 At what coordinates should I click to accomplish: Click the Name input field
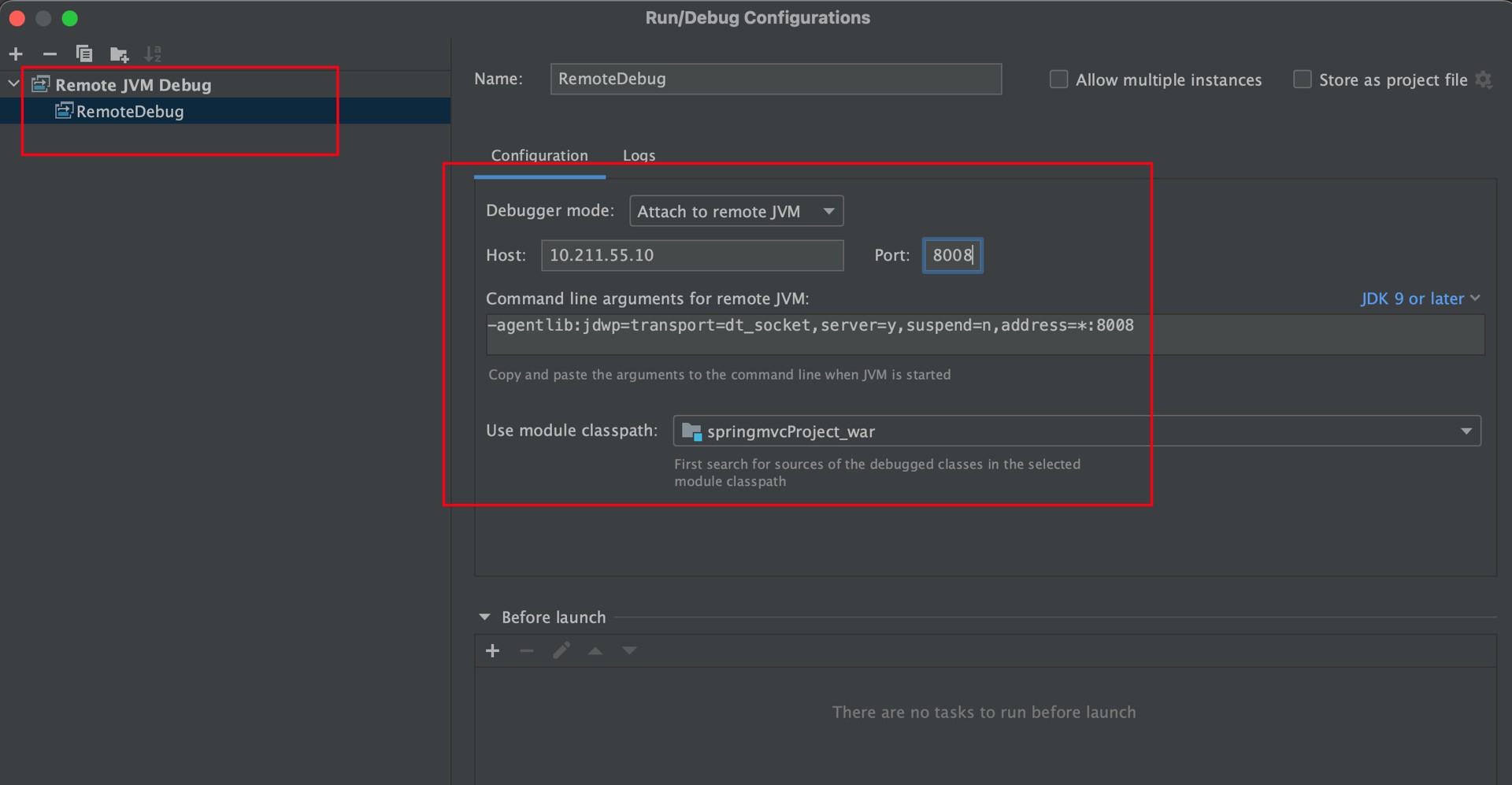click(x=776, y=79)
